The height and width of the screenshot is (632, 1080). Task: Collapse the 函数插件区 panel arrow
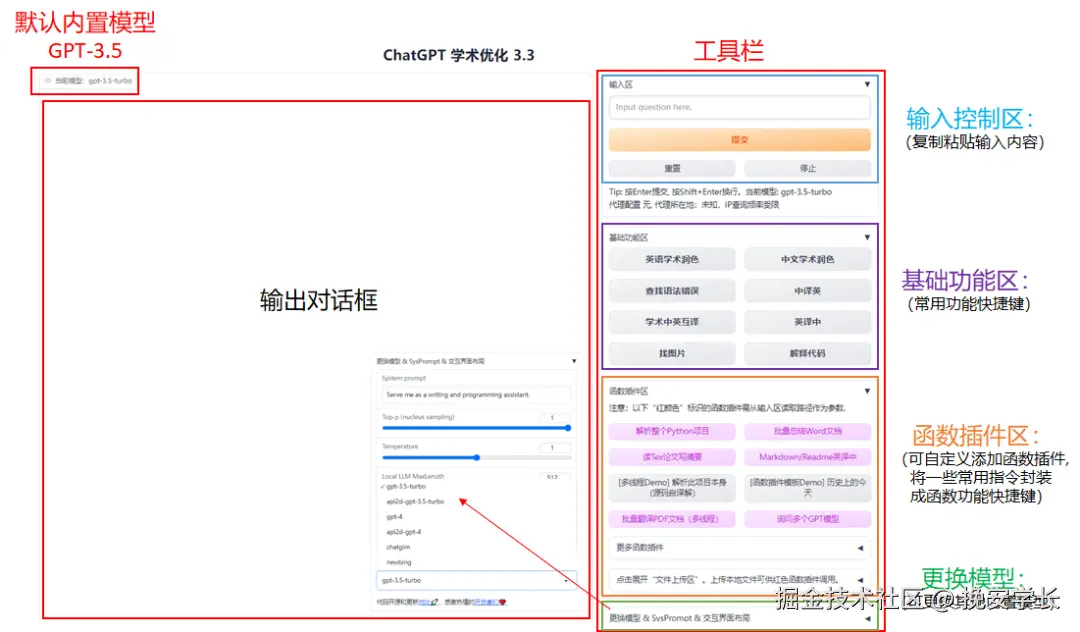(867, 391)
